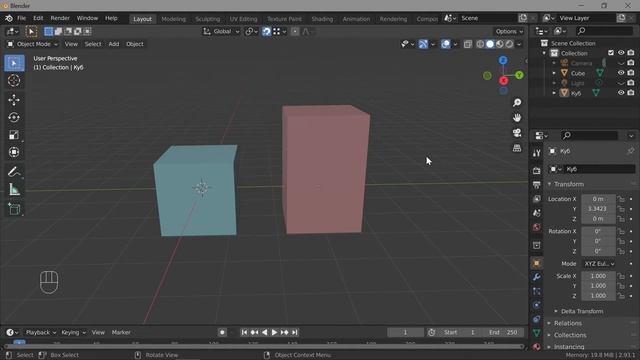Open the Modifier wrench properties tab
The width and height of the screenshot is (640, 360).
(x=536, y=277)
